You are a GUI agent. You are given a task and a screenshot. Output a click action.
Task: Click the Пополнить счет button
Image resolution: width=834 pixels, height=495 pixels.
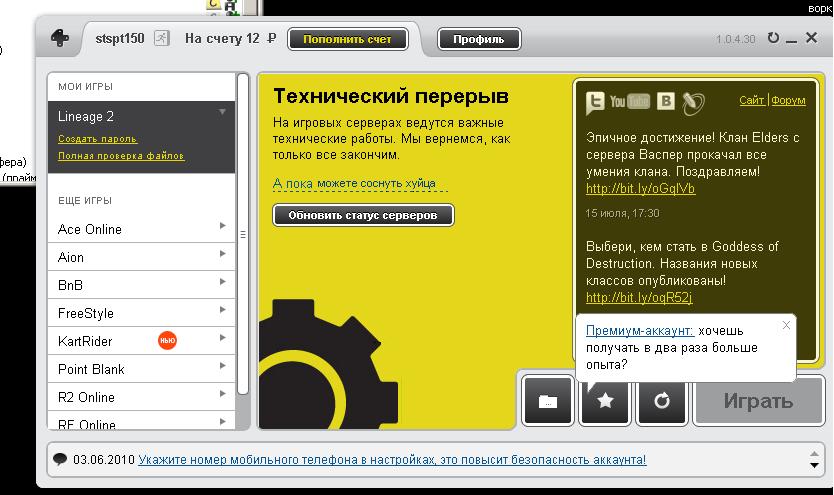click(x=348, y=39)
